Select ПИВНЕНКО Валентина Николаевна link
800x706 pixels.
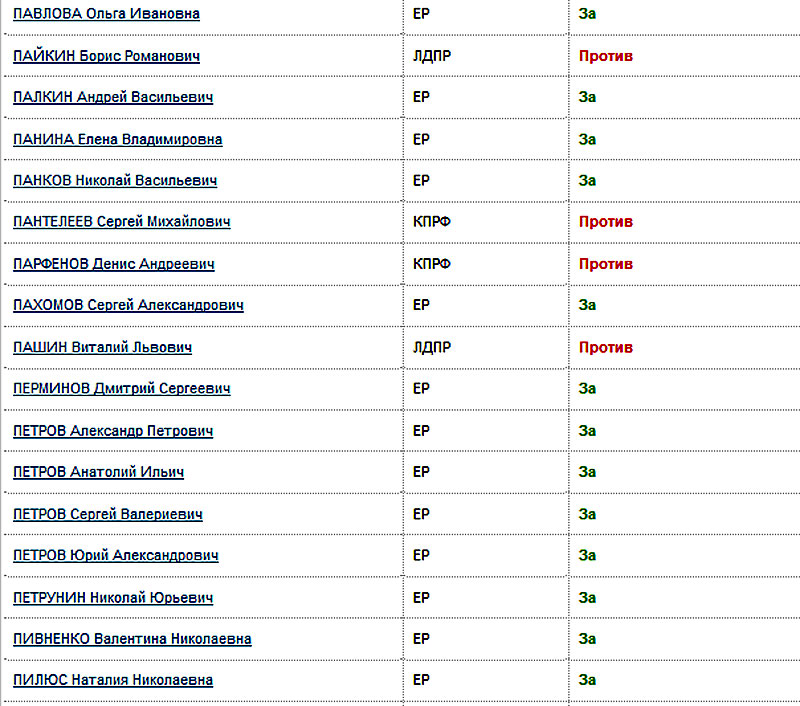coord(132,639)
